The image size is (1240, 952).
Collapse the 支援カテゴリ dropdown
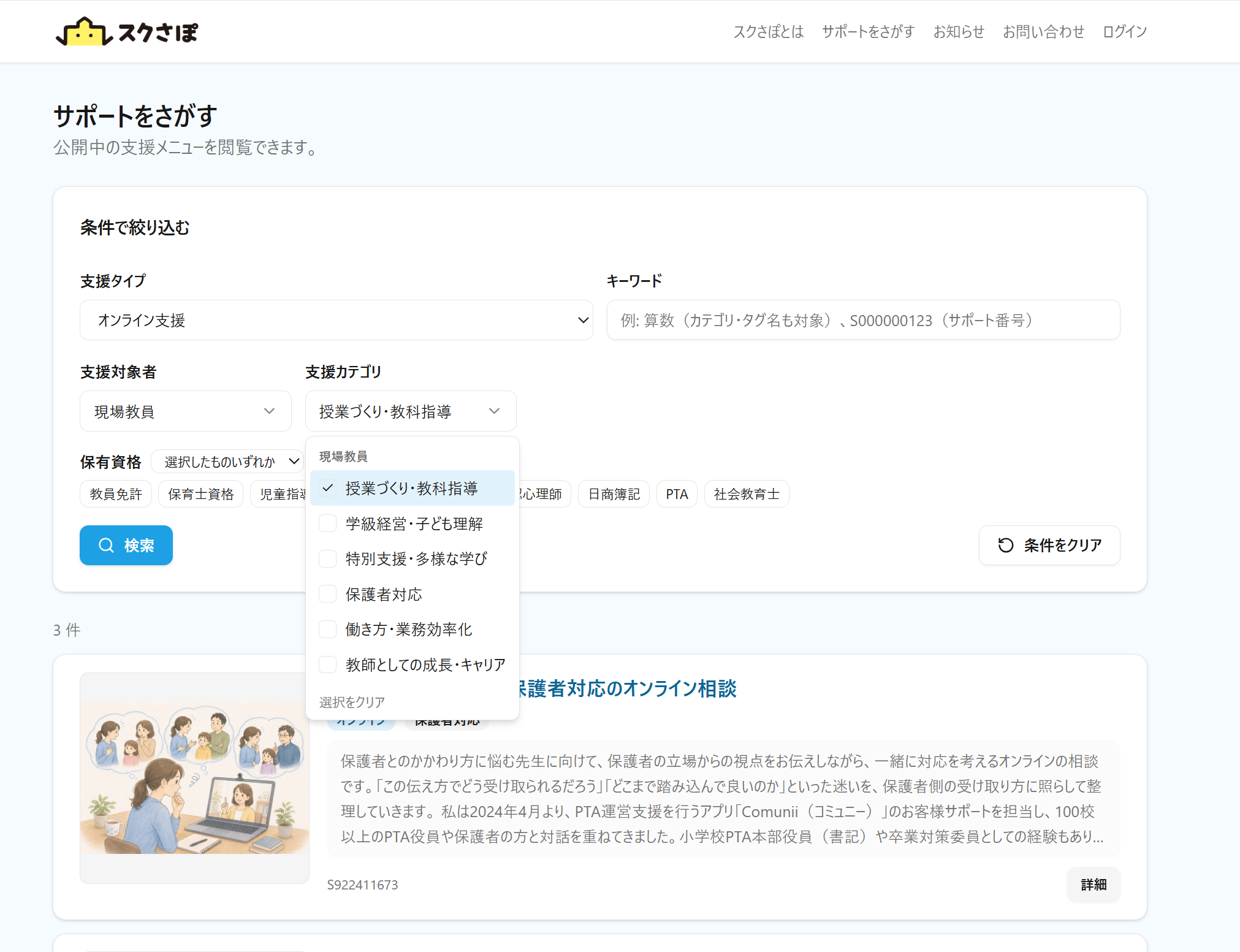(x=411, y=411)
